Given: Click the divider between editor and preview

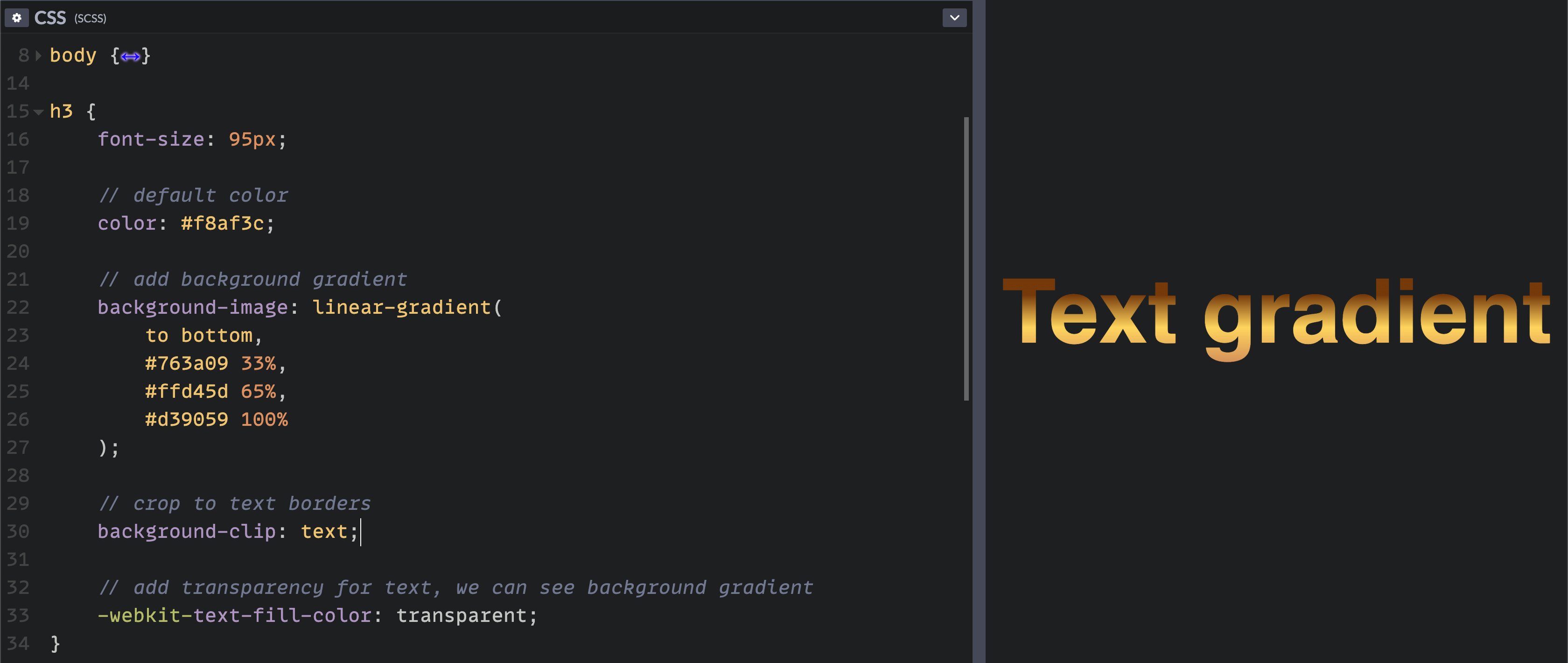Looking at the screenshot, I should click(x=978, y=332).
